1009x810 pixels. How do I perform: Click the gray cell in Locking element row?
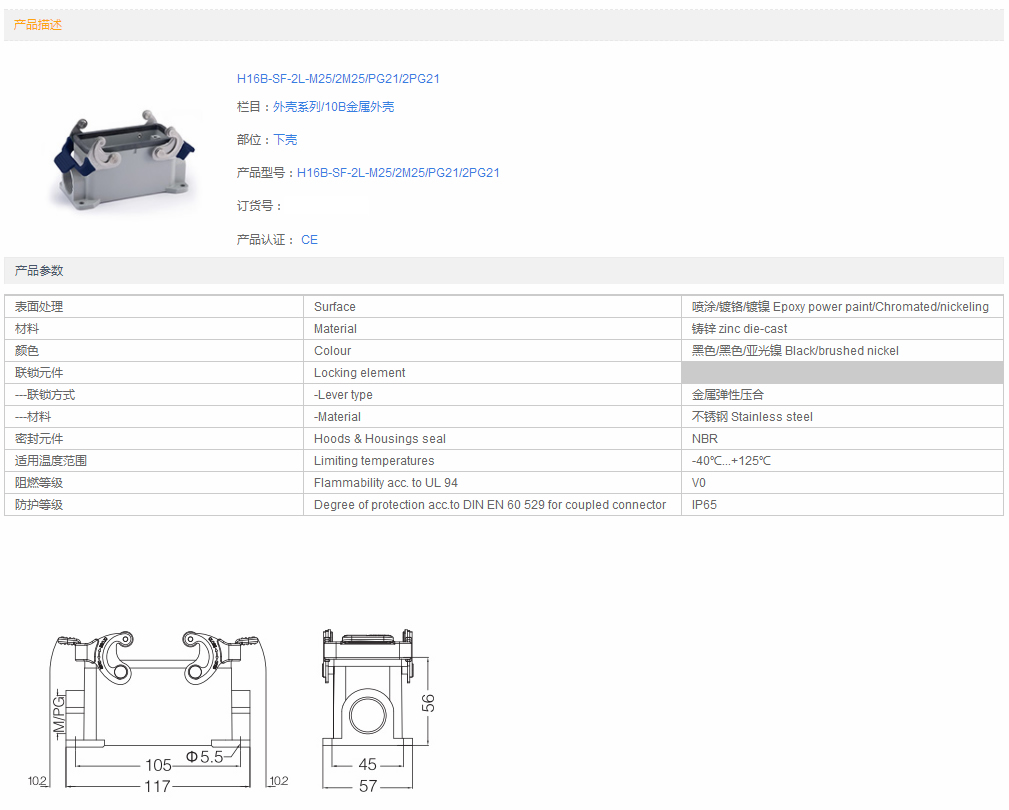click(841, 373)
